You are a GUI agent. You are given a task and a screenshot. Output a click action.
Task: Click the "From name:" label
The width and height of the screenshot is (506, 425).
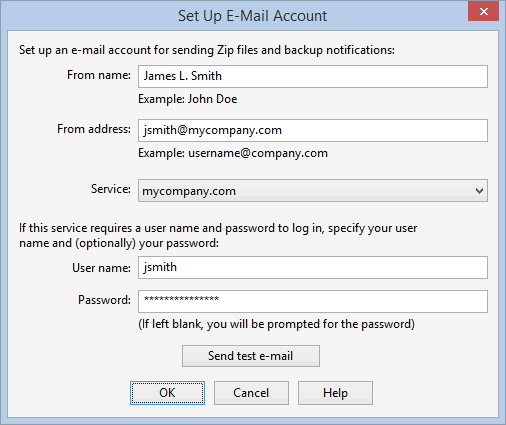pyautogui.click(x=99, y=75)
